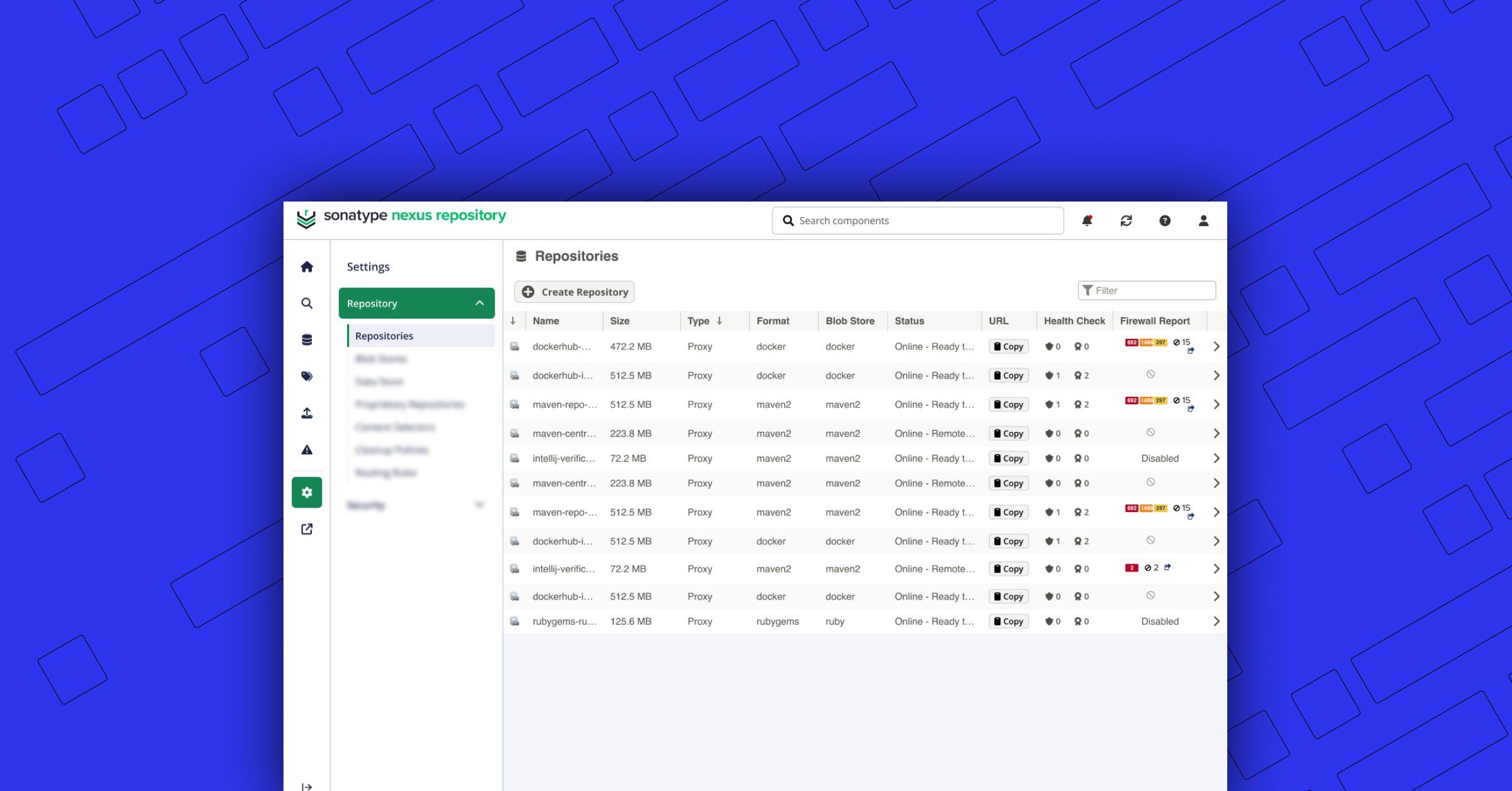Open the browse database icon in sidebar

point(307,340)
